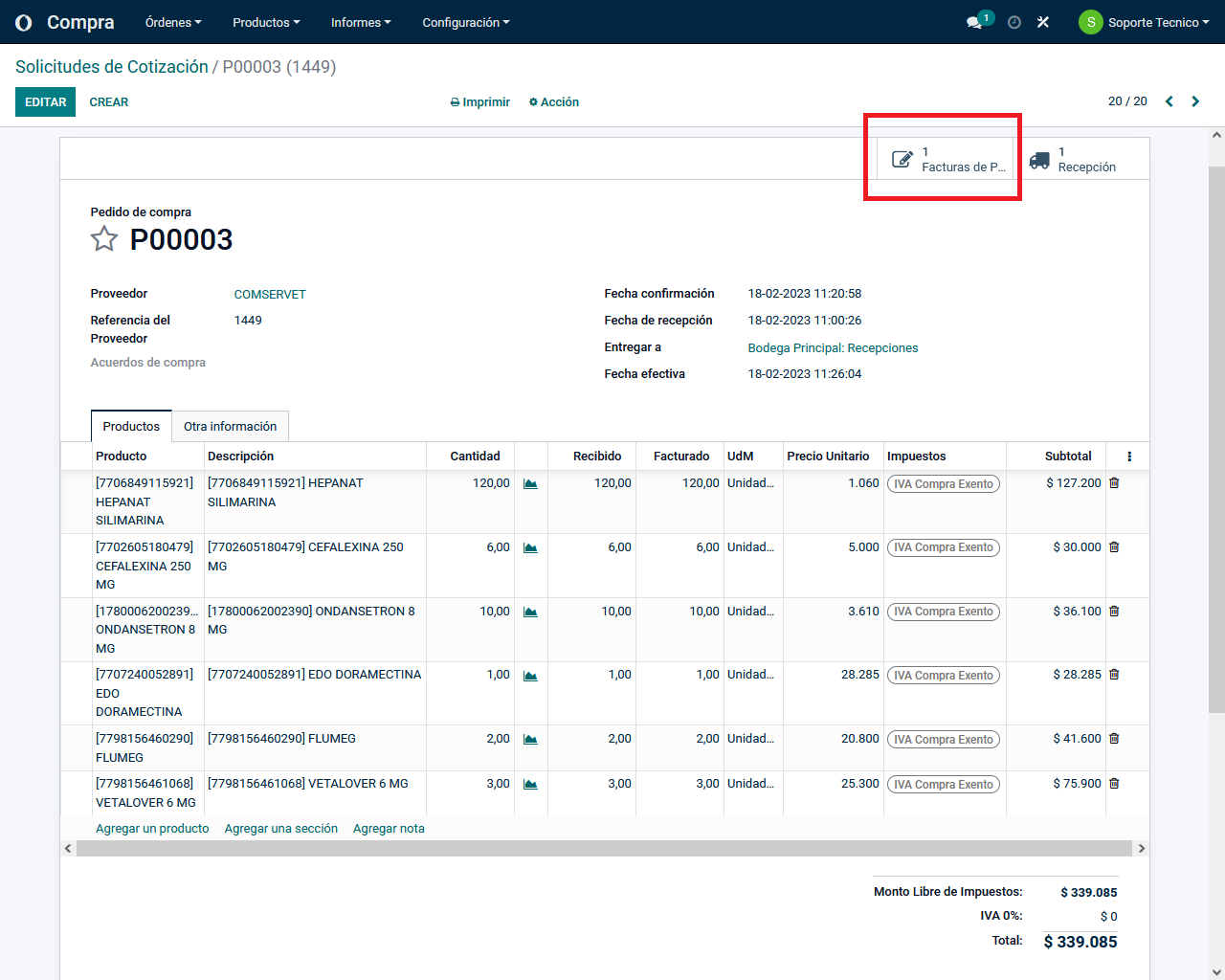Click Agregar un producto link

[152, 829]
